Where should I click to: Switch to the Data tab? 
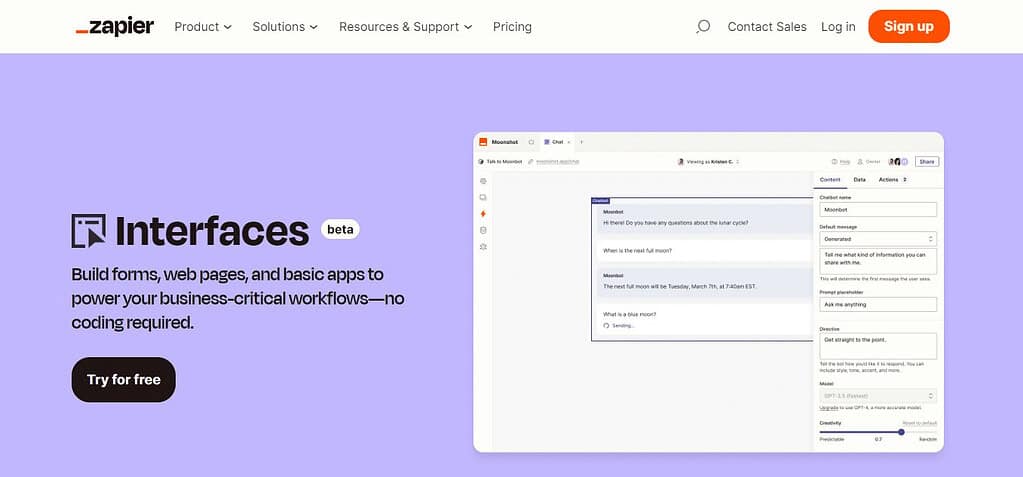[860, 179]
